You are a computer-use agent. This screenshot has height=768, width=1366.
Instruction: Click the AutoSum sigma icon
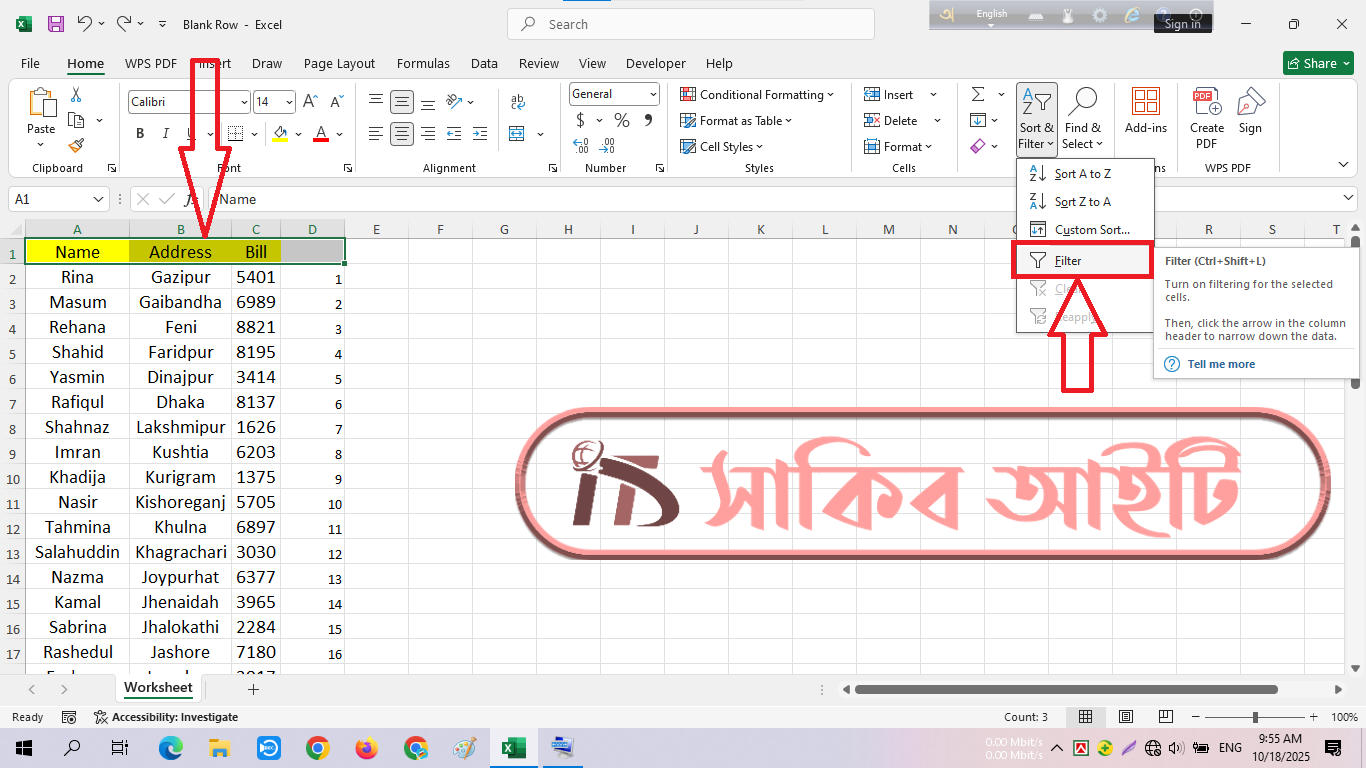977,94
